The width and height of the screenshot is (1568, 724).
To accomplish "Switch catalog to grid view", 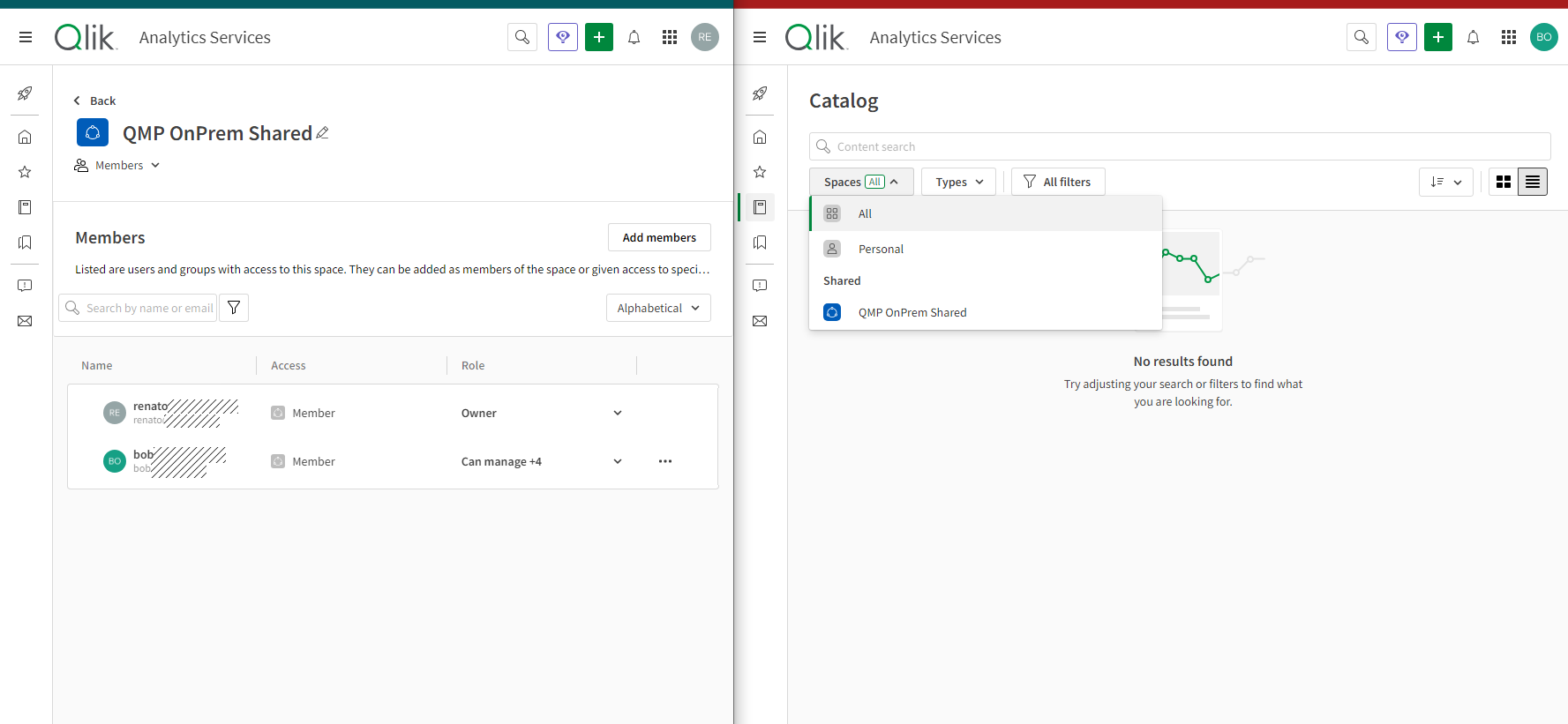I will coord(1504,182).
